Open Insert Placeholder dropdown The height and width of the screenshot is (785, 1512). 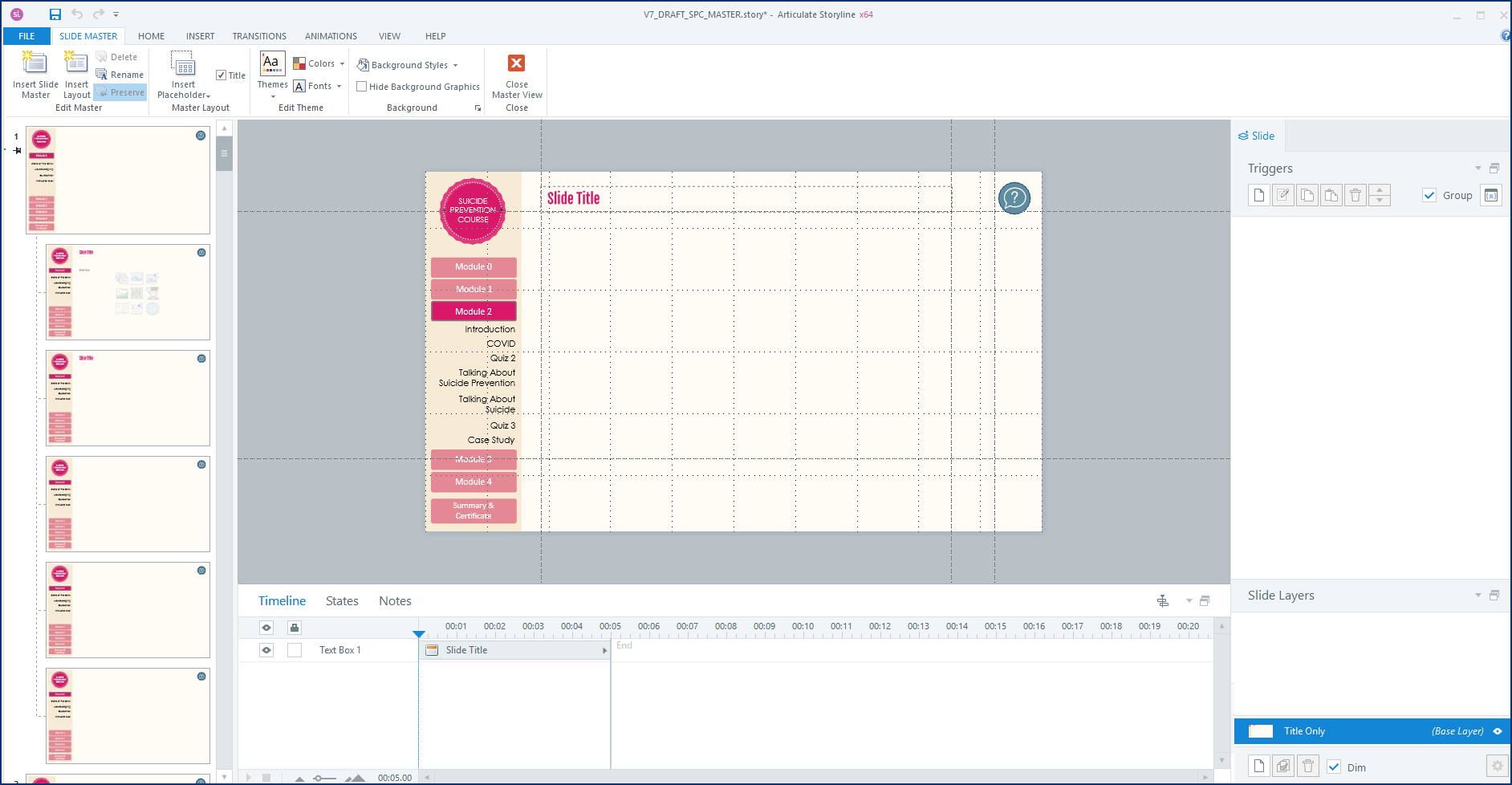coord(184,75)
